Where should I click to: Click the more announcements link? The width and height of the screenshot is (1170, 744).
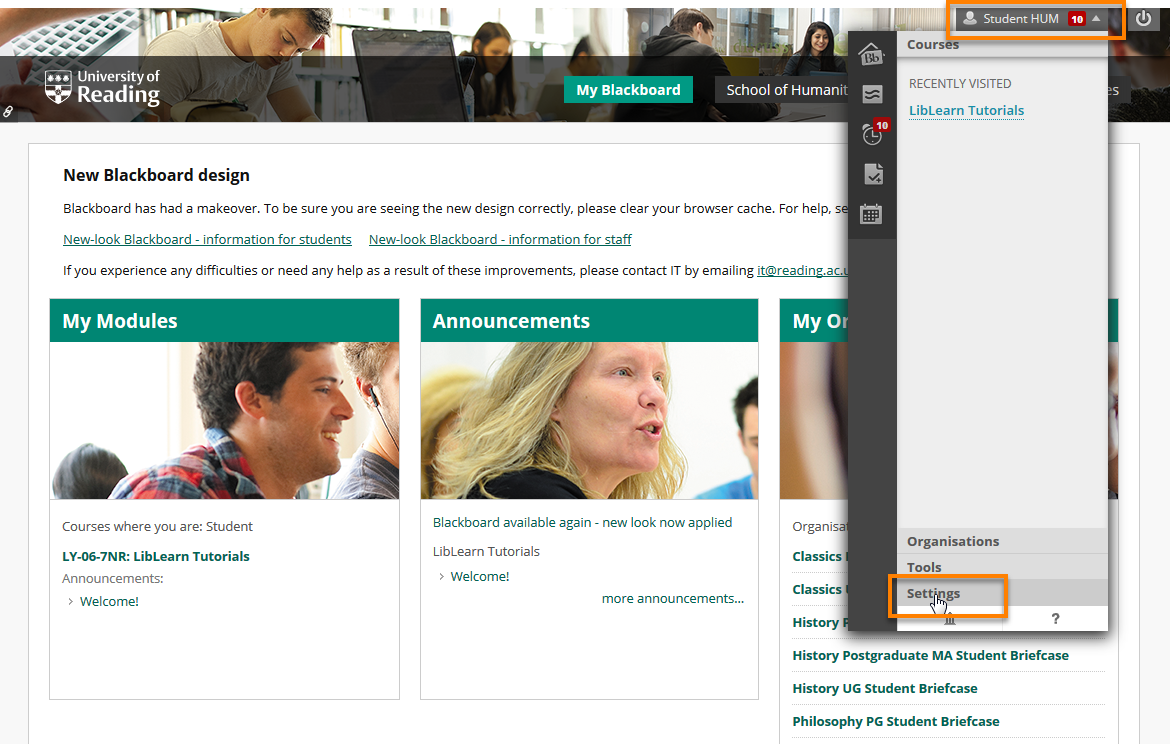coord(672,599)
